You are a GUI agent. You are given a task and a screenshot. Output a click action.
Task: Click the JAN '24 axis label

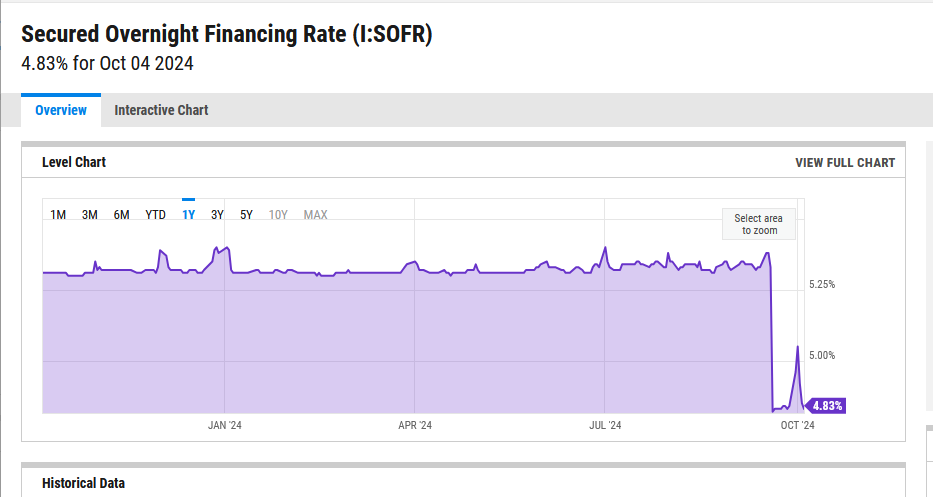(225, 425)
